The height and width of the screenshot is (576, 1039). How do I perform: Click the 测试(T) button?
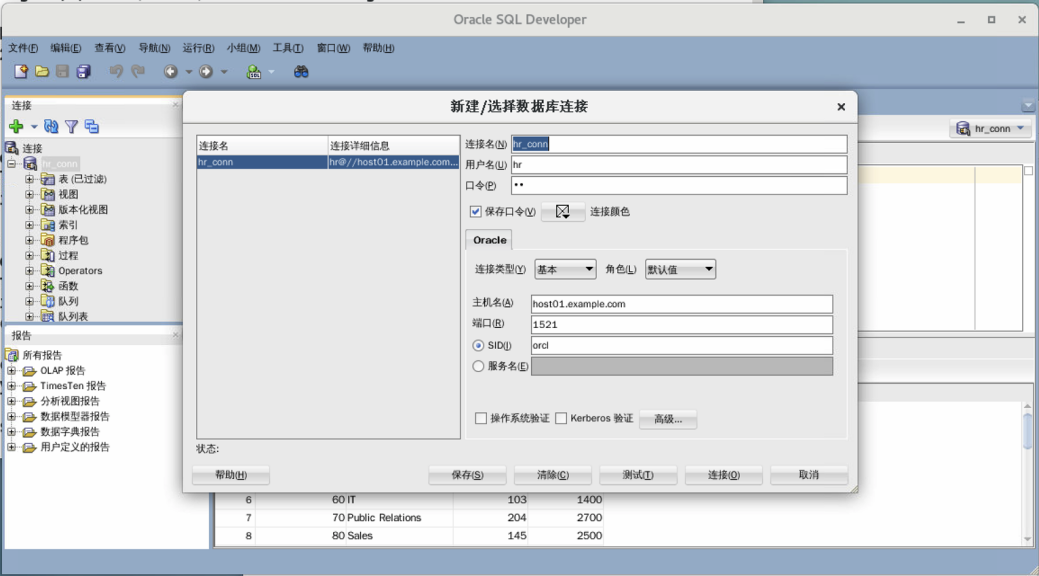pyautogui.click(x=638, y=475)
